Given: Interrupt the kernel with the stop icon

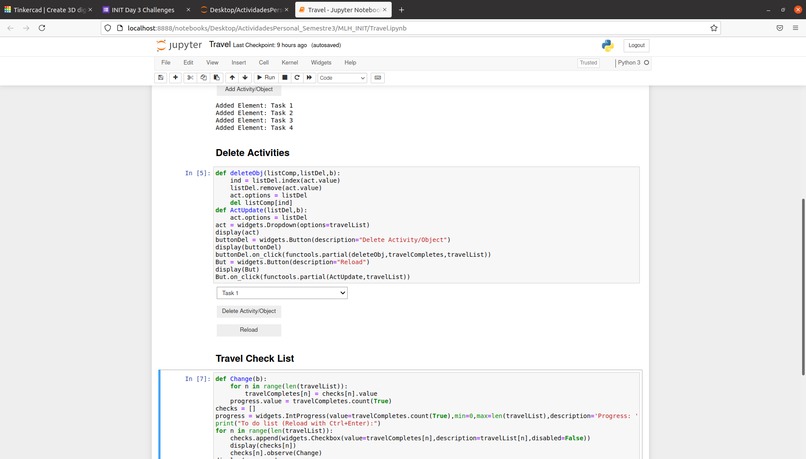Looking at the screenshot, I should (x=284, y=78).
